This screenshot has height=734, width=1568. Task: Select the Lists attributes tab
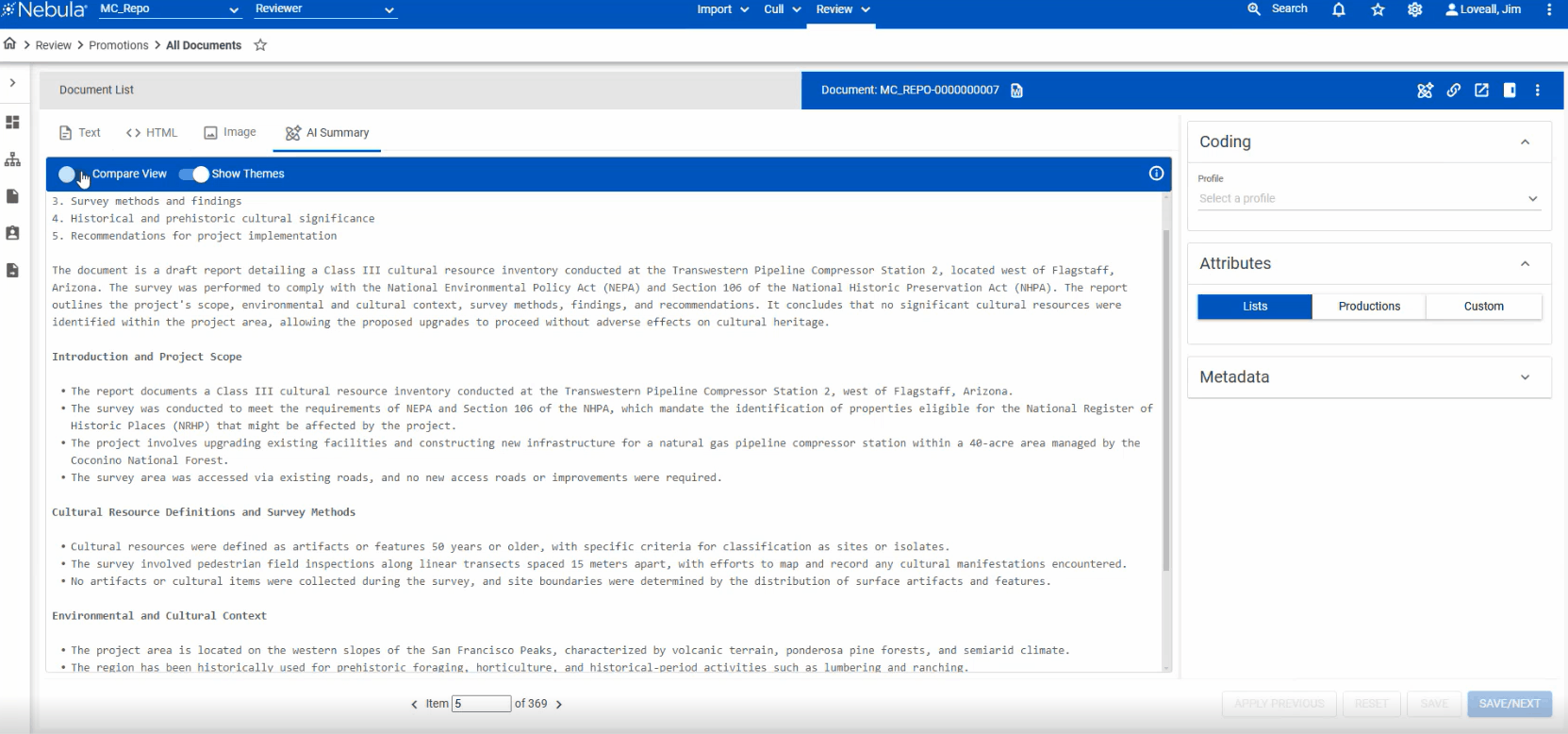(x=1255, y=307)
